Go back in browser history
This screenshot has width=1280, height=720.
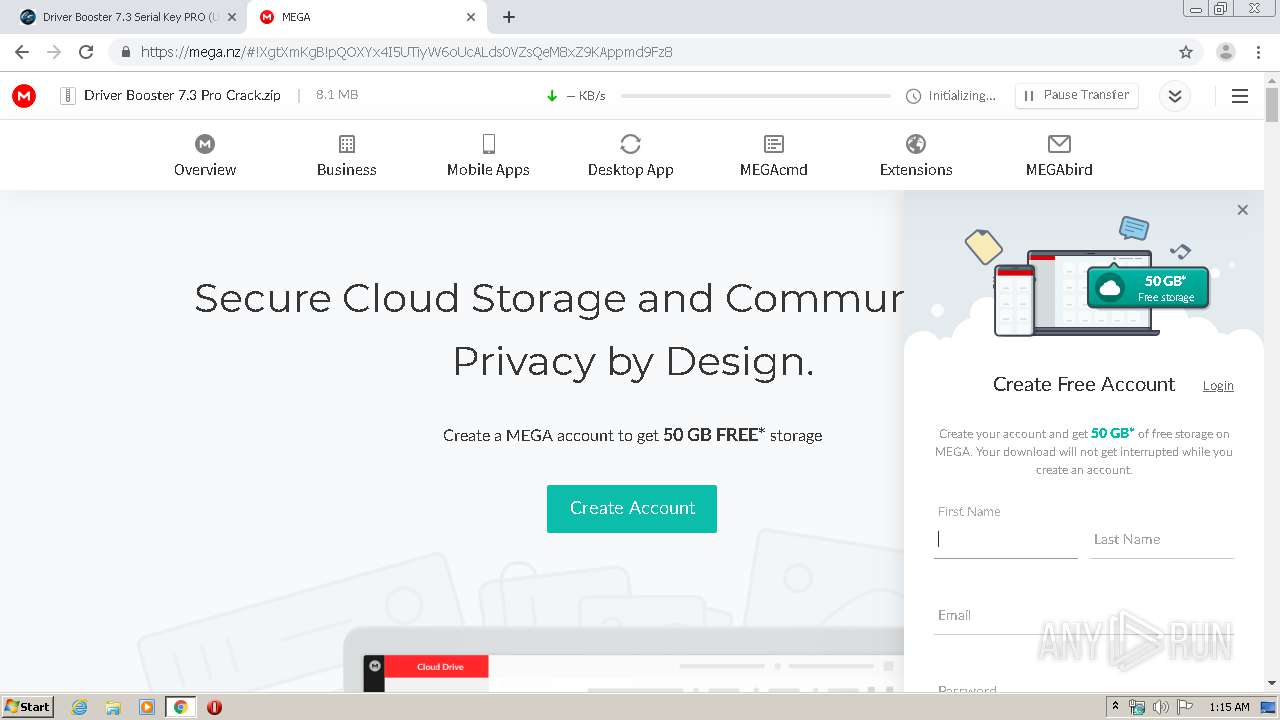(22, 52)
